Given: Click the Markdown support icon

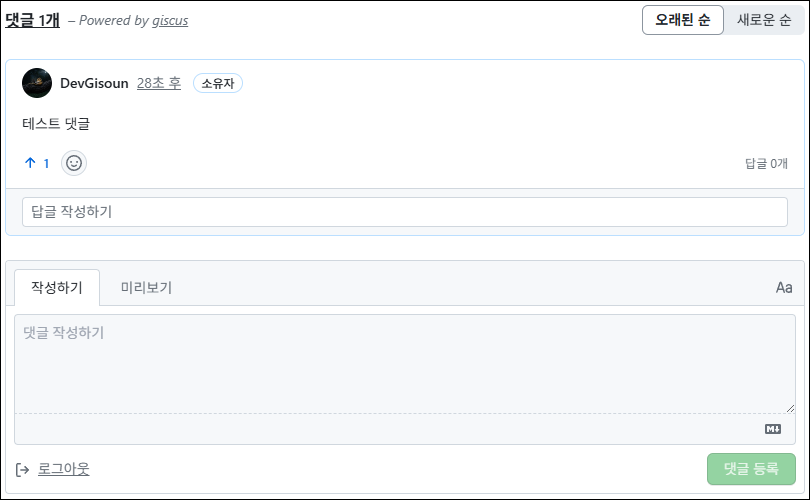Looking at the screenshot, I should (772, 429).
